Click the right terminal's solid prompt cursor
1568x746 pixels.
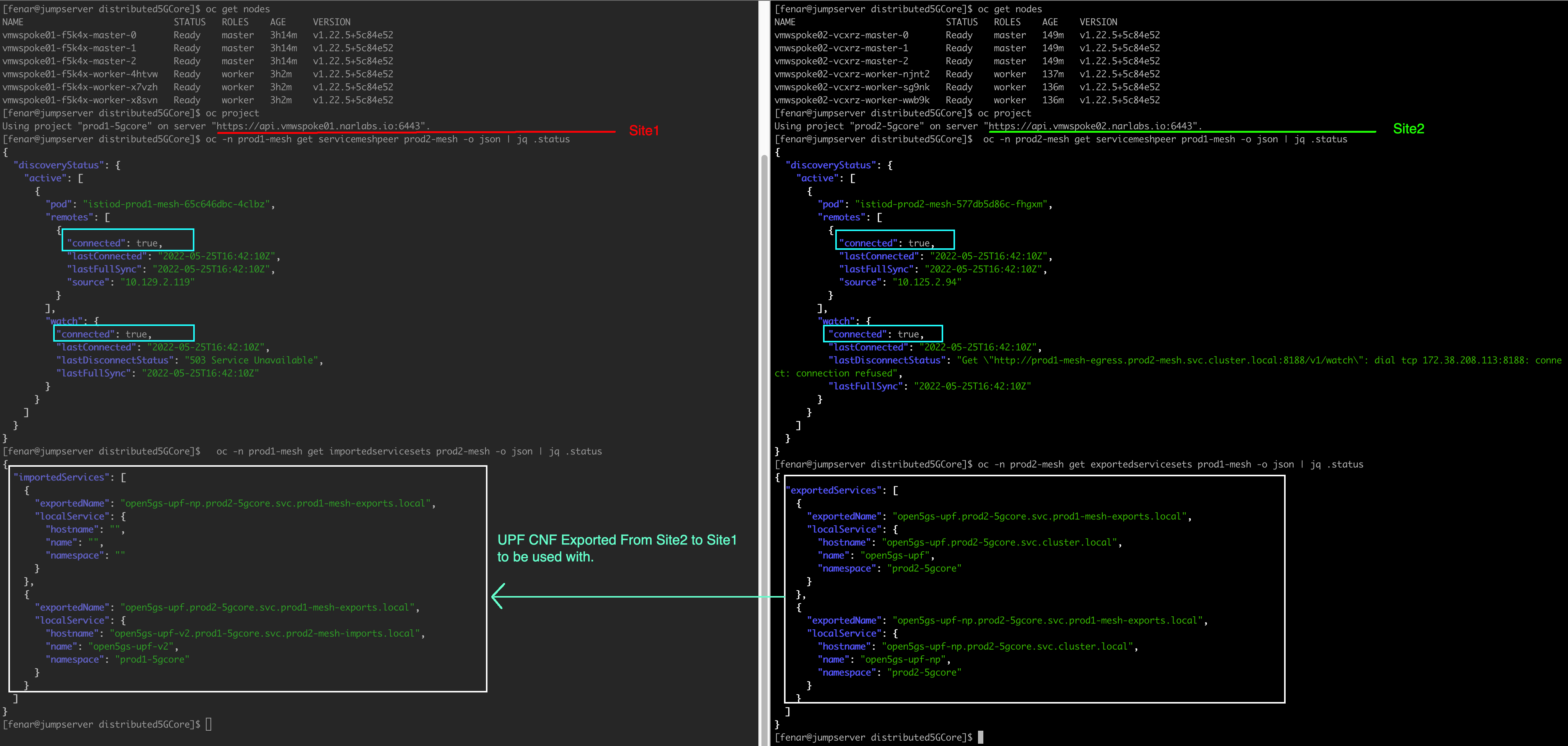coord(981,737)
